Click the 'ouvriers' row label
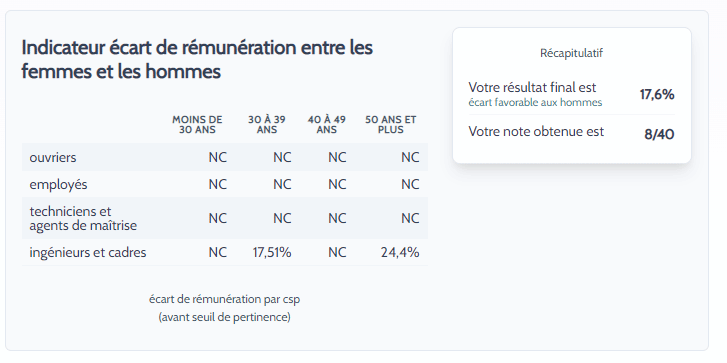 (x=53, y=158)
